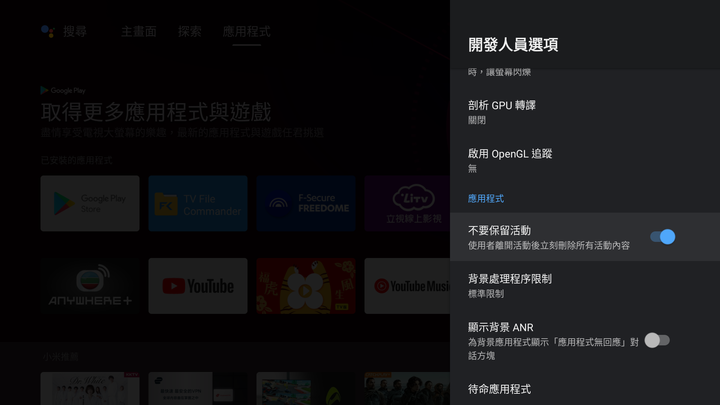Open 背景處理程序限制 setting
This screenshot has width=720, height=405.
(585, 286)
